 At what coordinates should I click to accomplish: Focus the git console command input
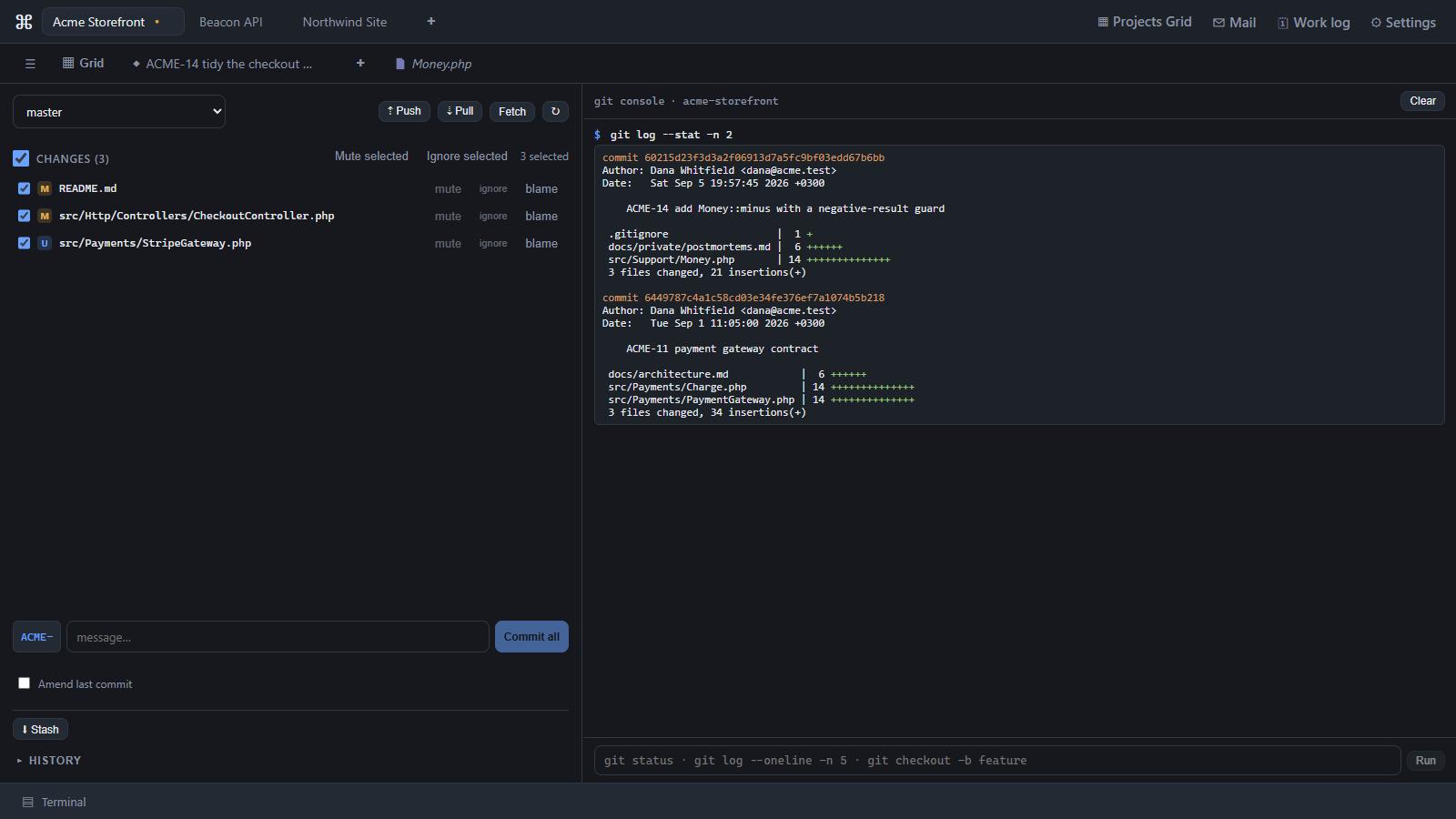pyautogui.click(x=997, y=760)
